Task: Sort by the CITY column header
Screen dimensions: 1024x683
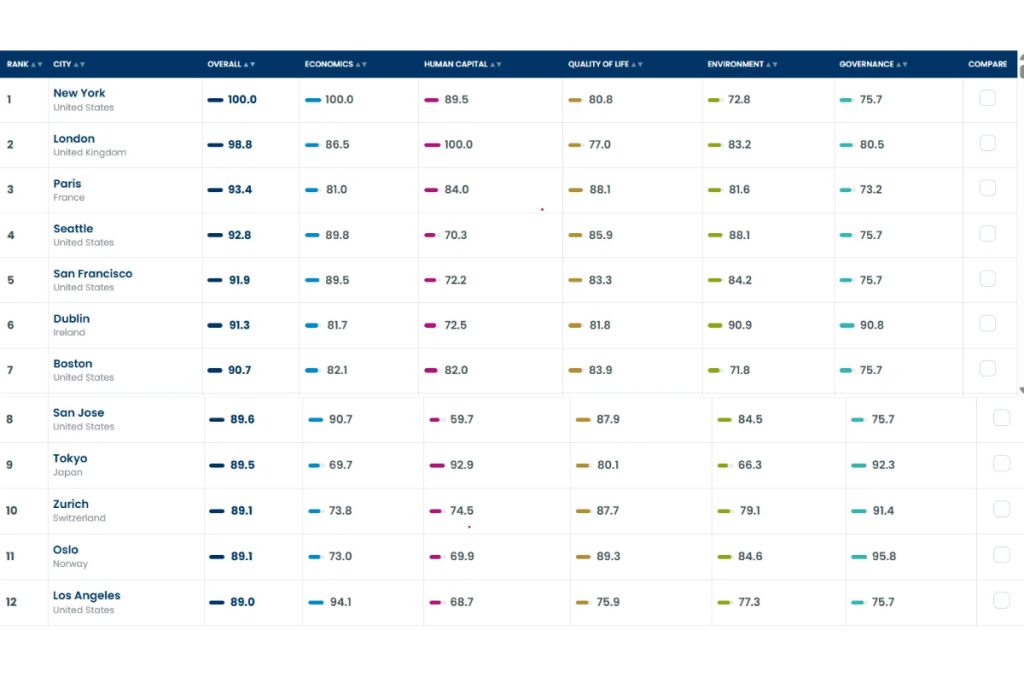Action: (69, 64)
